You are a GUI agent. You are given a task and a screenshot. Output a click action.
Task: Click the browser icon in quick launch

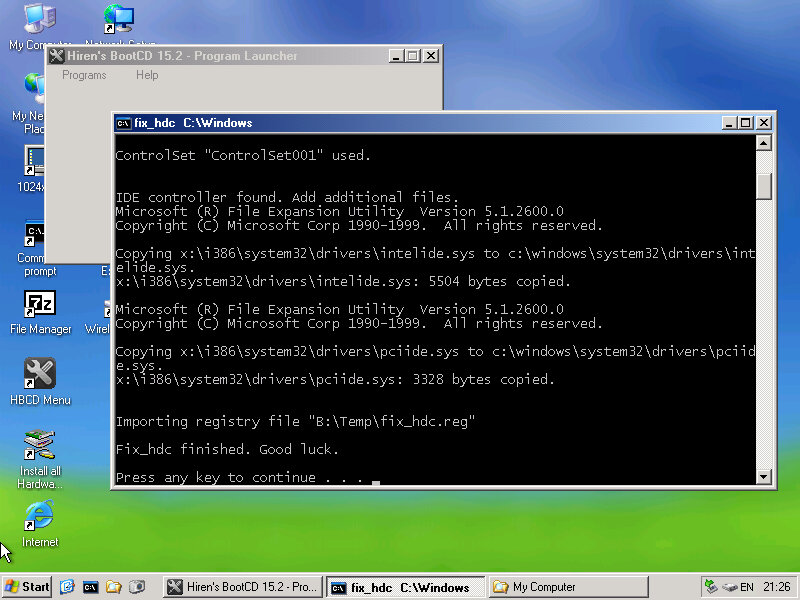click(x=68, y=587)
